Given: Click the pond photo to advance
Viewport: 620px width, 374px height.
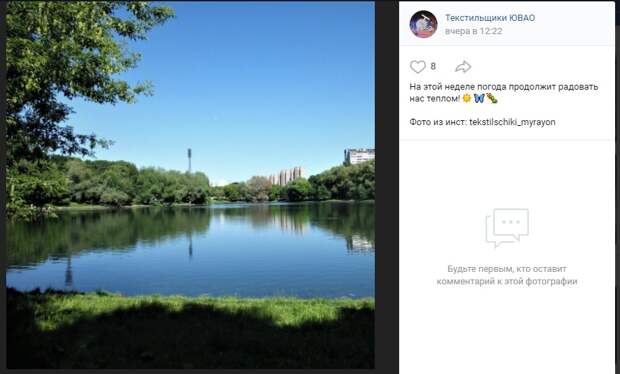Looking at the screenshot, I should click(190, 185).
